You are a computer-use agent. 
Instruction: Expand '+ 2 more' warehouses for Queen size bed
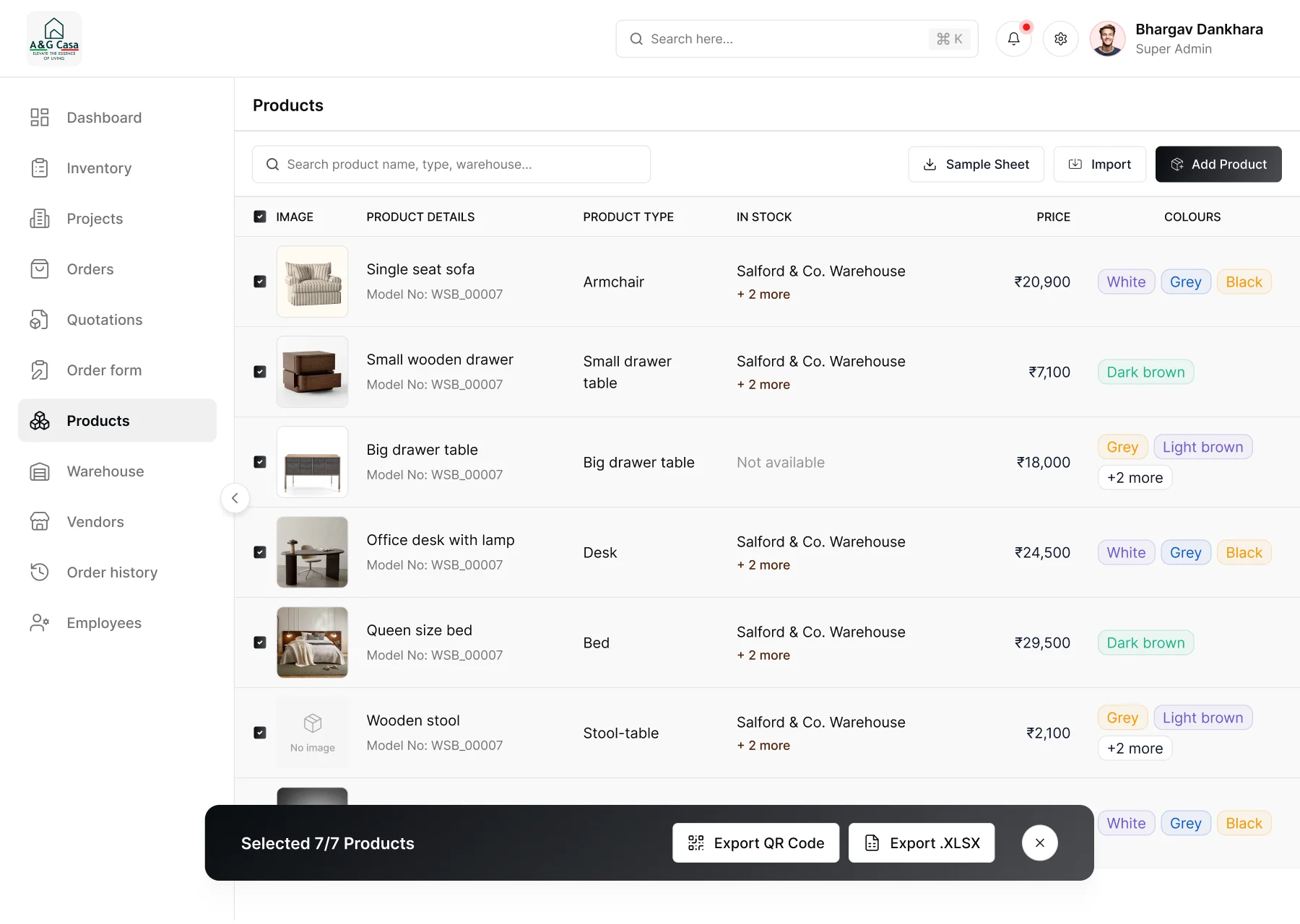point(763,655)
